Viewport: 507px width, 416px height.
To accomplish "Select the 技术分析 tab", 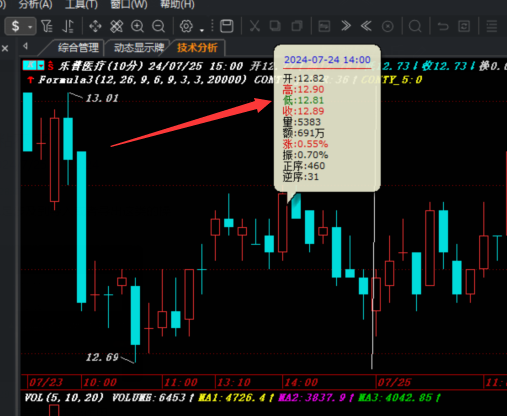I will point(197,48).
